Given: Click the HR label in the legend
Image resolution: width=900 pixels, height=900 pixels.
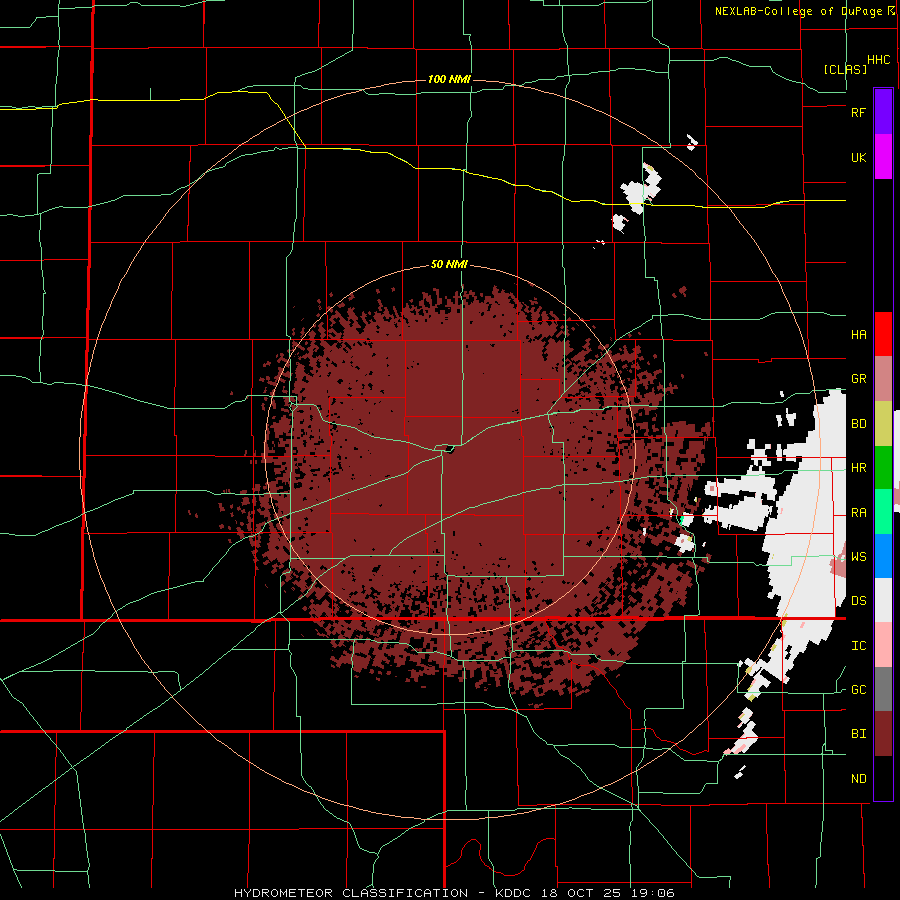Looking at the screenshot, I should [858, 468].
